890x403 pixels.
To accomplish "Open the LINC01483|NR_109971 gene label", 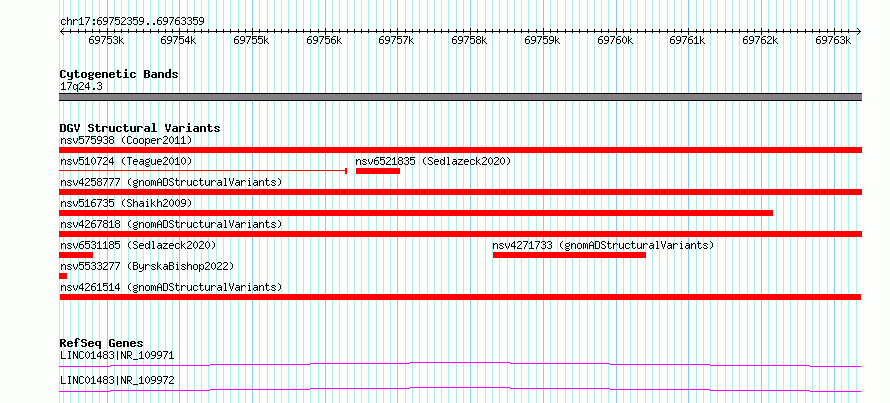I will [x=117, y=356].
